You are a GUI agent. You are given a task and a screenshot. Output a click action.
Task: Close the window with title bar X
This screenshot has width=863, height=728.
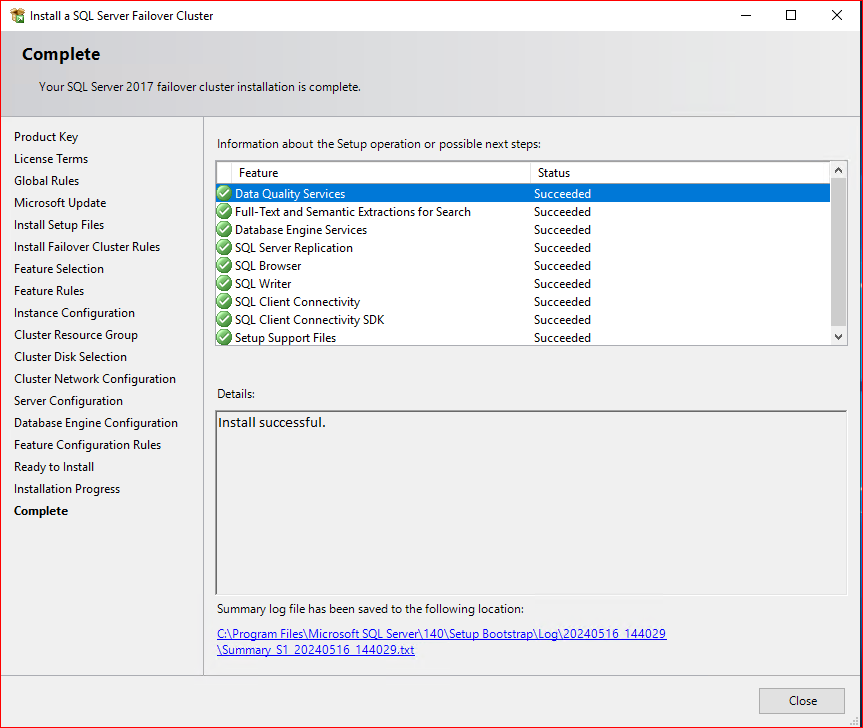837,15
